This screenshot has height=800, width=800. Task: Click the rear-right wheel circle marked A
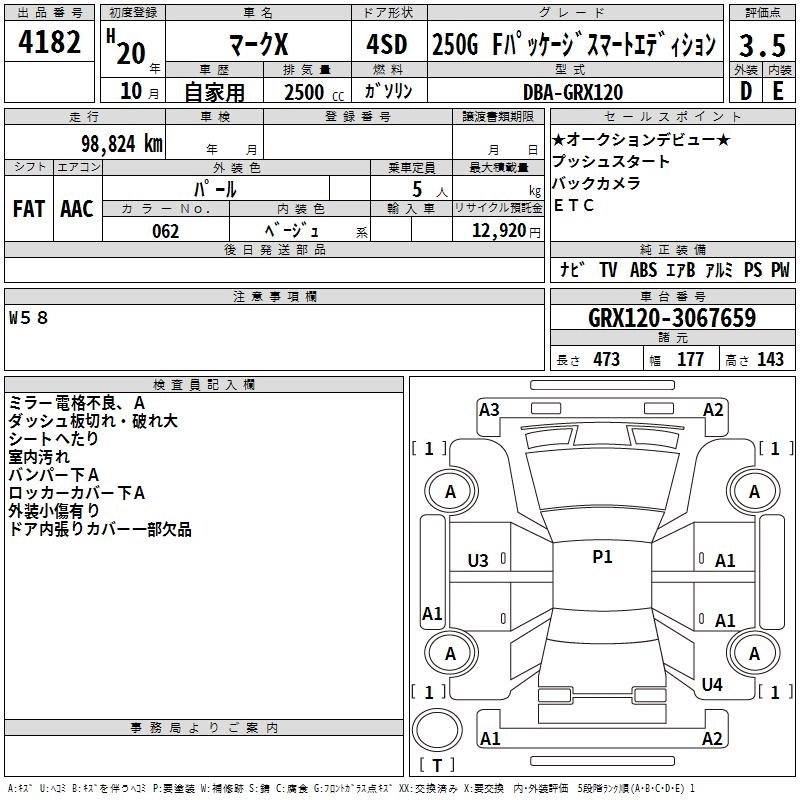point(754,653)
